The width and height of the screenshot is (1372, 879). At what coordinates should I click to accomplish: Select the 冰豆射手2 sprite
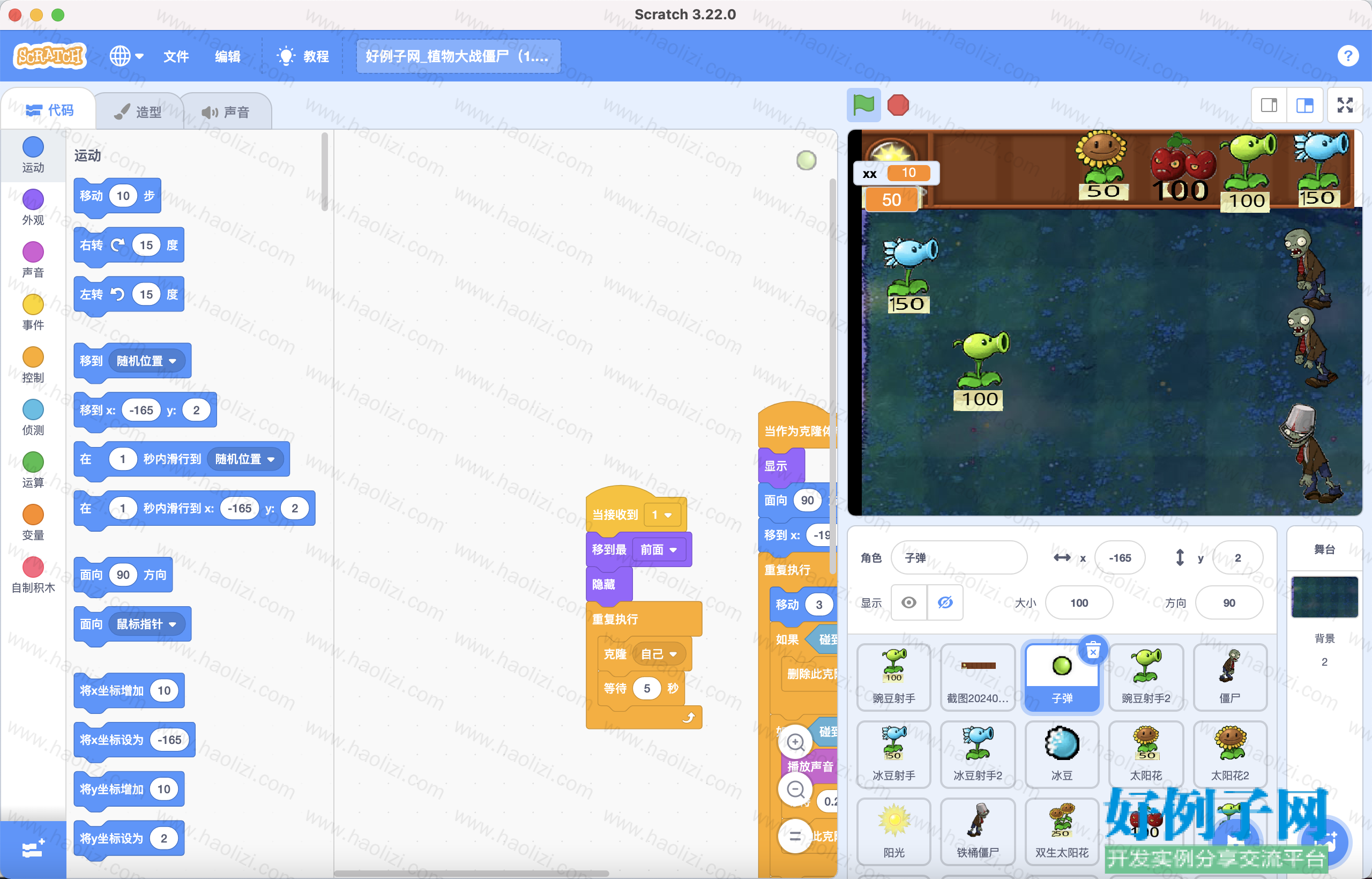[978, 755]
